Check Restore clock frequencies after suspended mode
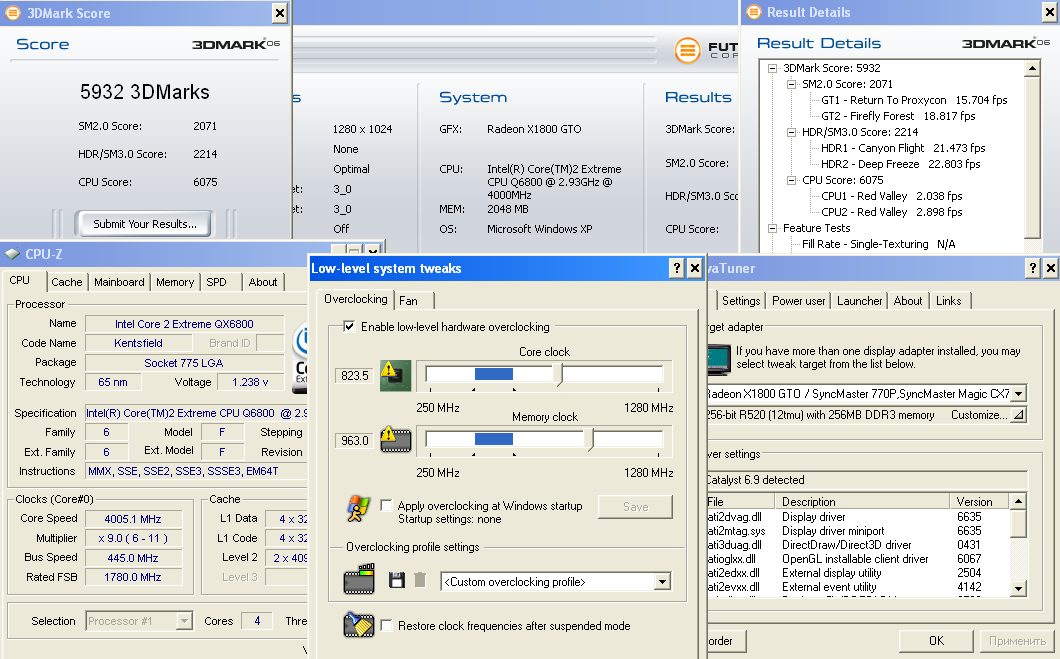1060x659 pixels. tap(387, 626)
